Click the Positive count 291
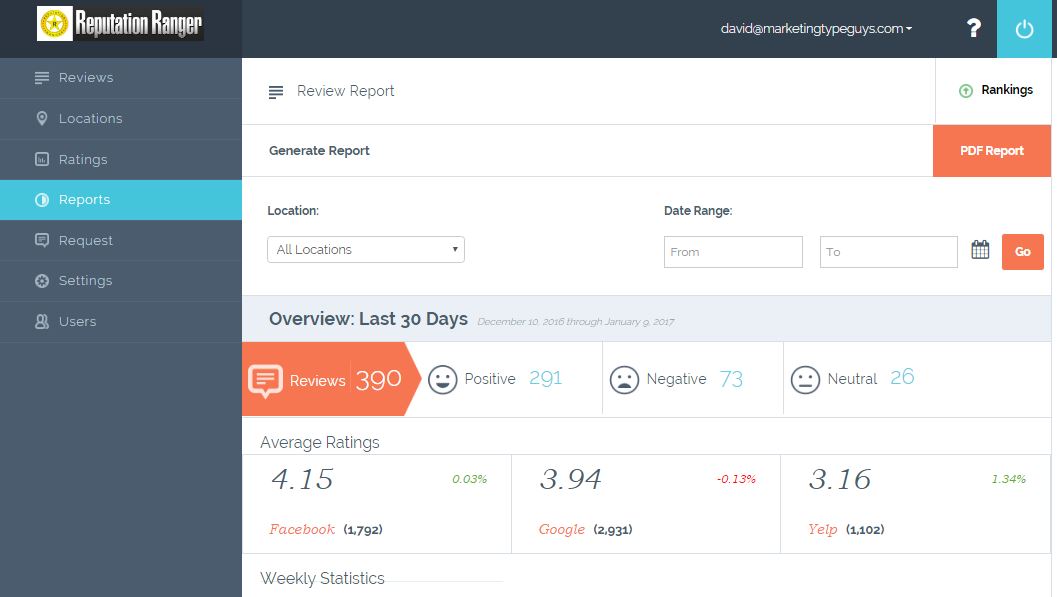The height and width of the screenshot is (597, 1057). click(x=545, y=379)
